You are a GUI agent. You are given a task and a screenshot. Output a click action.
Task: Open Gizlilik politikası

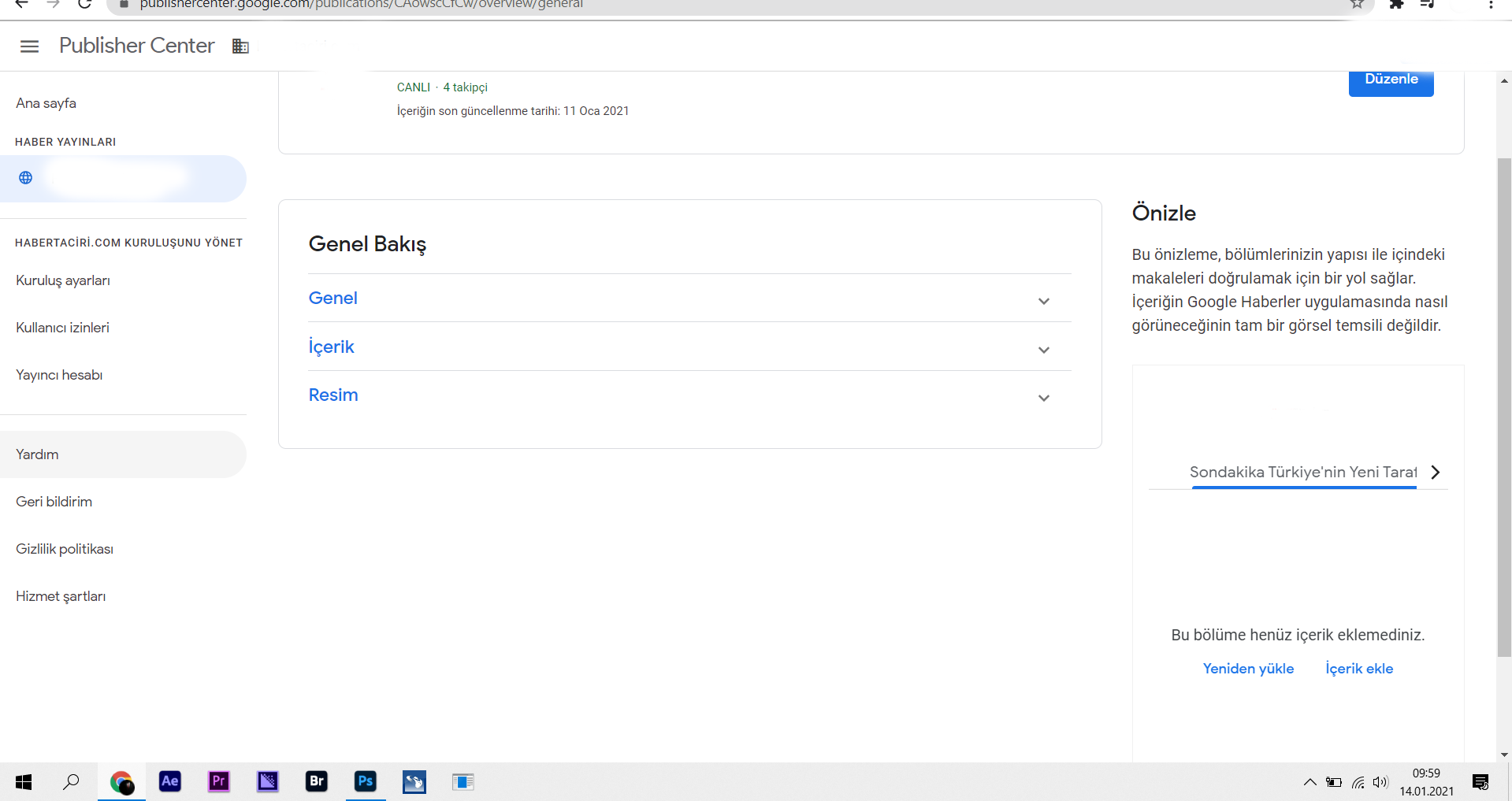point(65,549)
